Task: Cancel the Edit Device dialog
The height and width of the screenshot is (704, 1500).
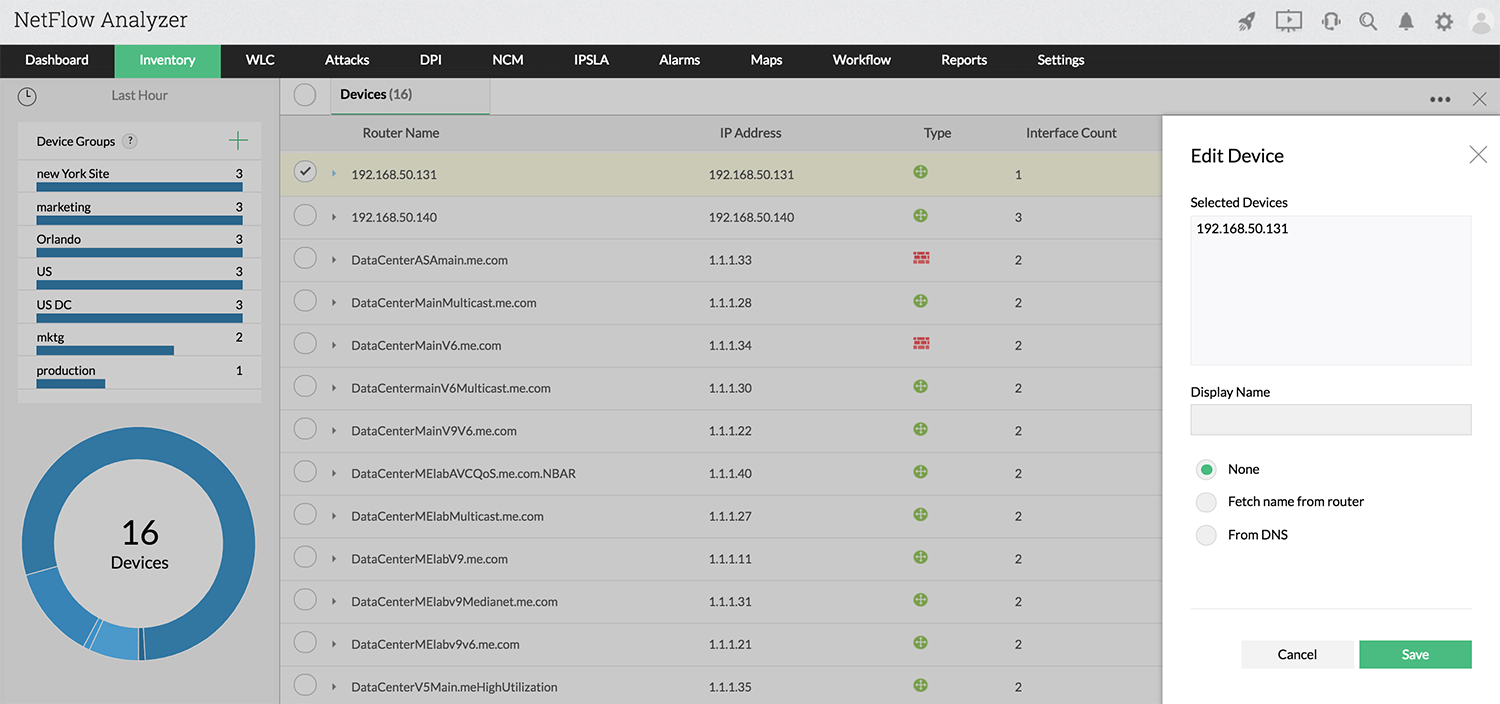Action: click(x=1297, y=654)
